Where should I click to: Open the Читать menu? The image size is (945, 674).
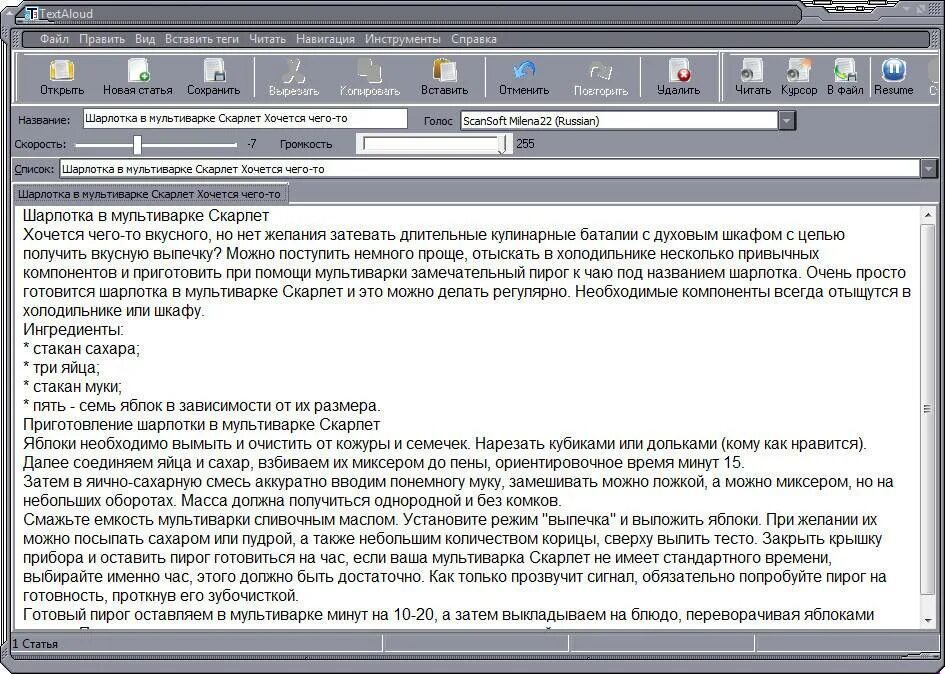267,39
